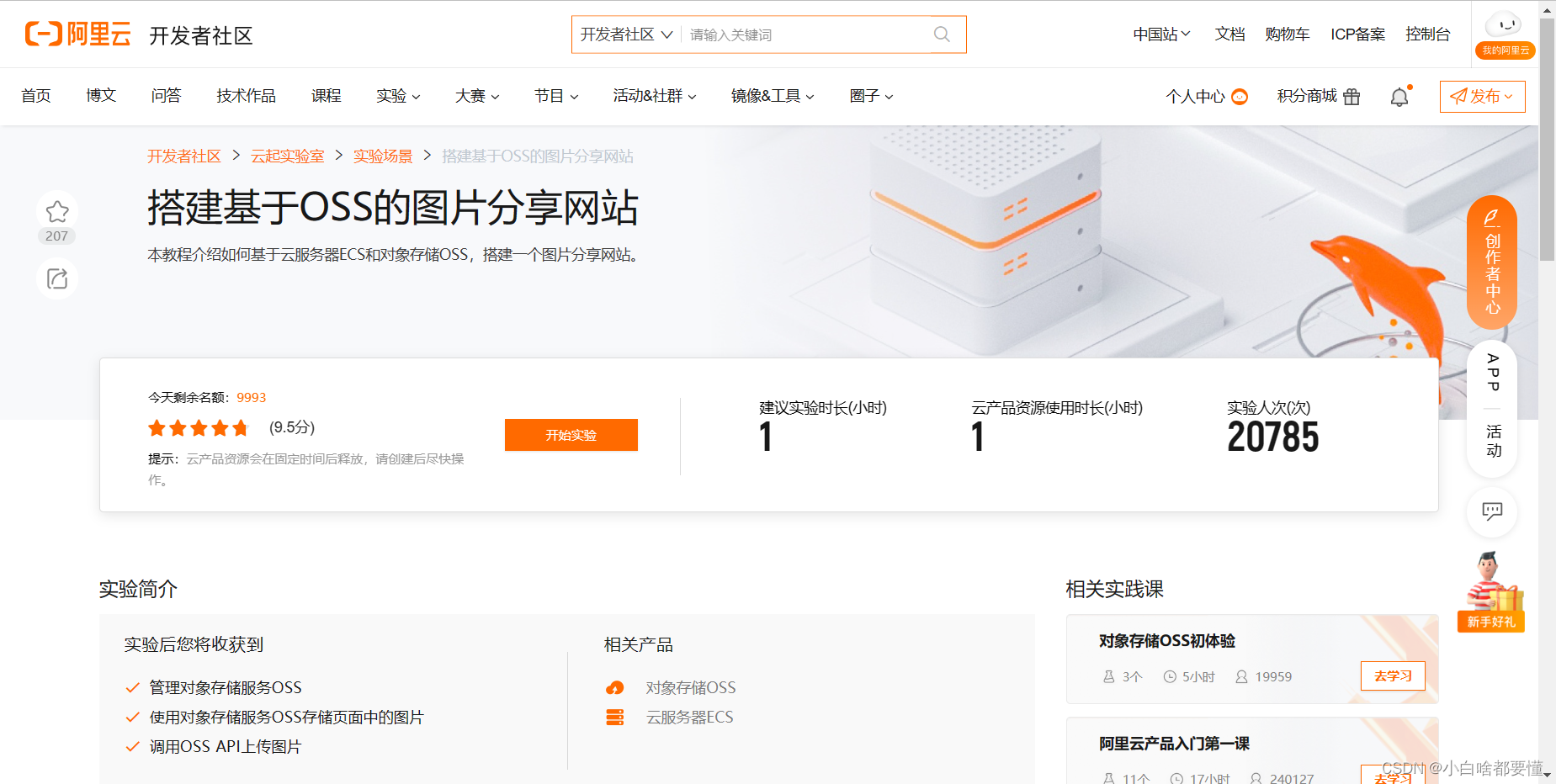Expand the 开发者社区 search scope dropdown

point(626,34)
